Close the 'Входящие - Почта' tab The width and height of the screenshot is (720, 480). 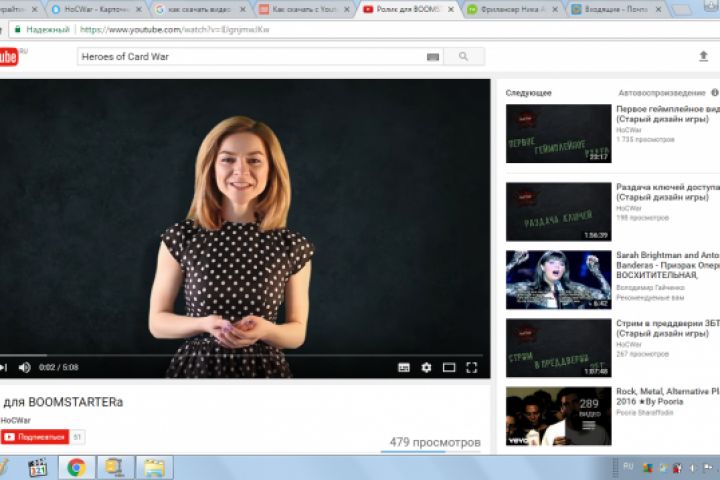click(x=658, y=9)
